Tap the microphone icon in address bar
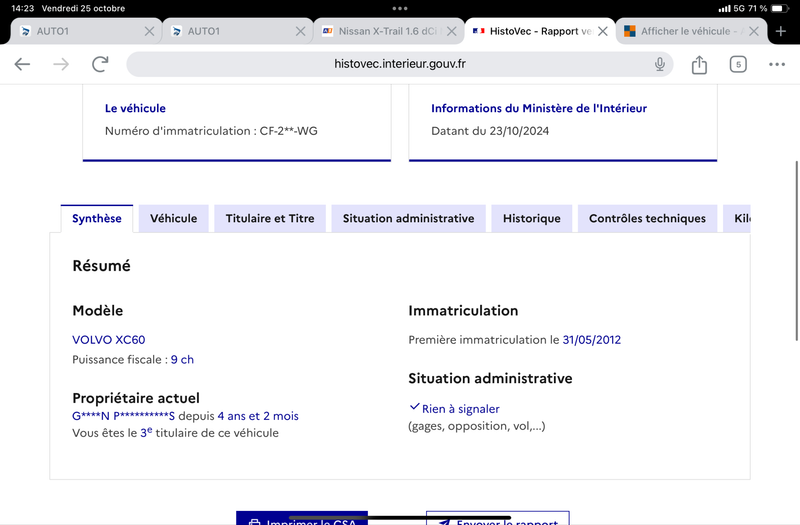Viewport: 800px width, 525px height. [660, 64]
